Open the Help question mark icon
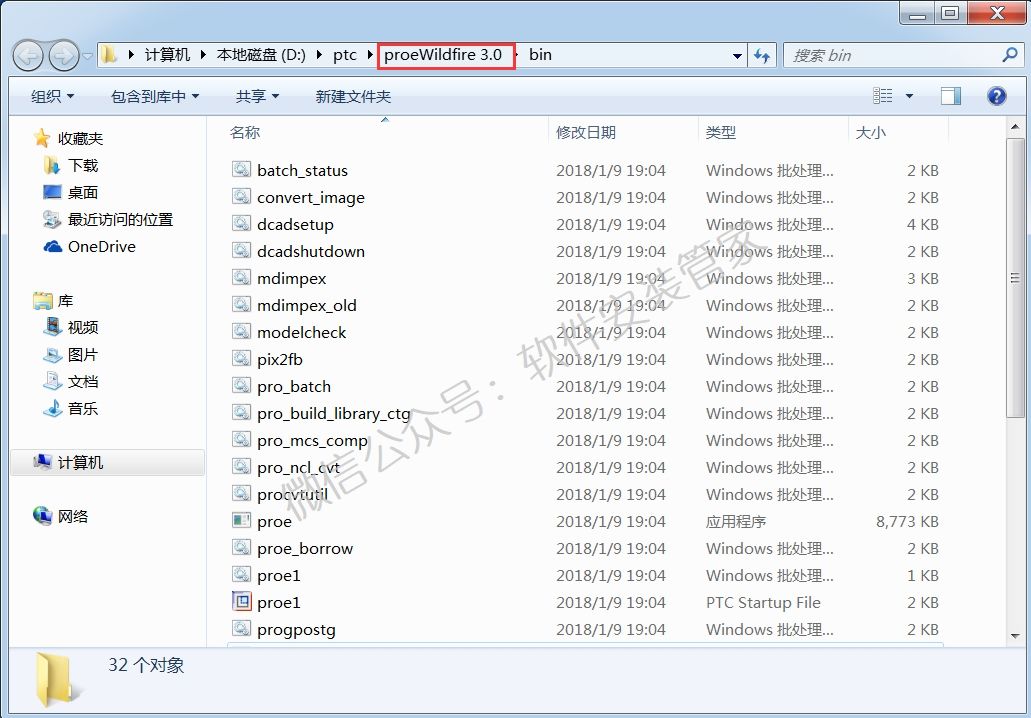 click(996, 96)
